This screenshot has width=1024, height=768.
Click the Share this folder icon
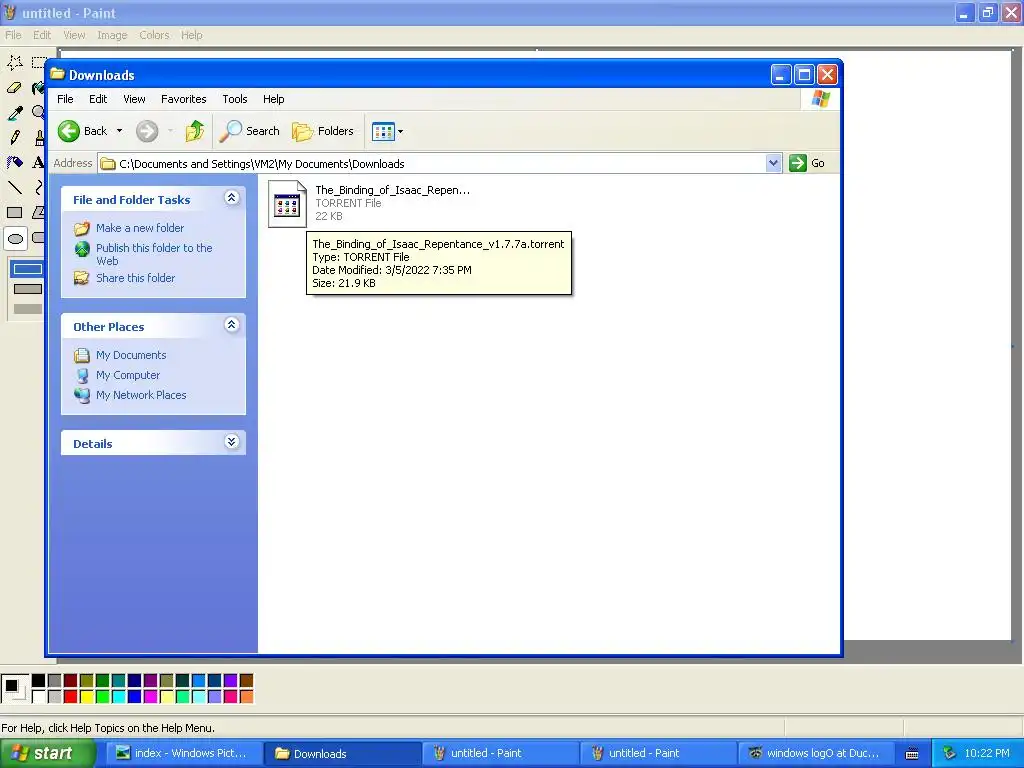[x=82, y=278]
